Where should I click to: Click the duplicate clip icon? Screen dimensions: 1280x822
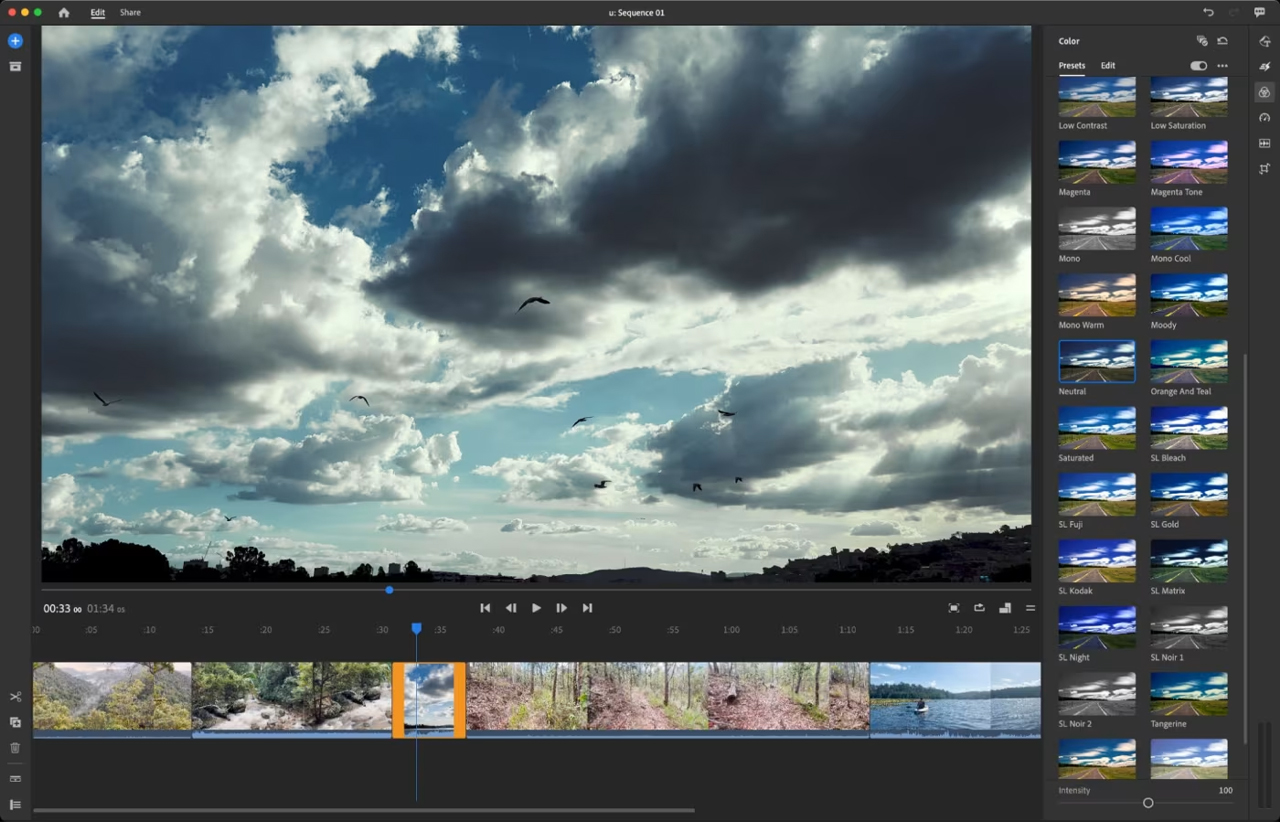coord(15,722)
